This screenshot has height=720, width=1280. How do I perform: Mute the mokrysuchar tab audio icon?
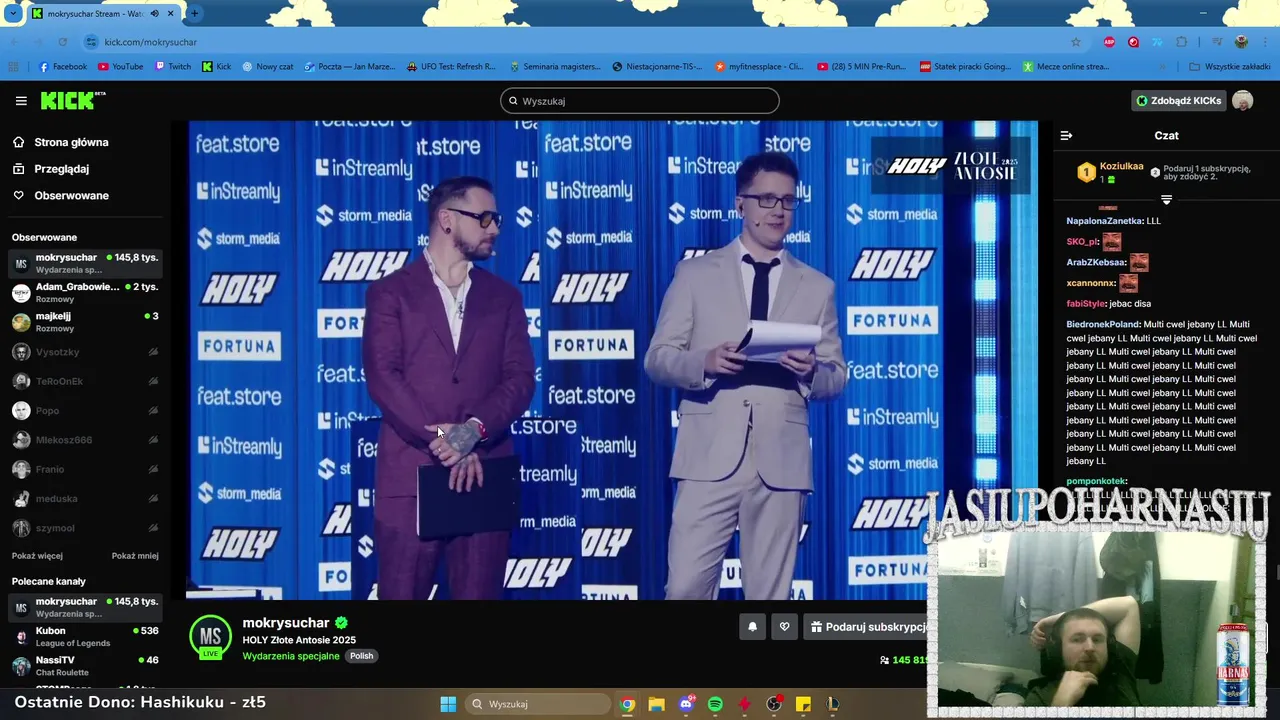[154, 14]
